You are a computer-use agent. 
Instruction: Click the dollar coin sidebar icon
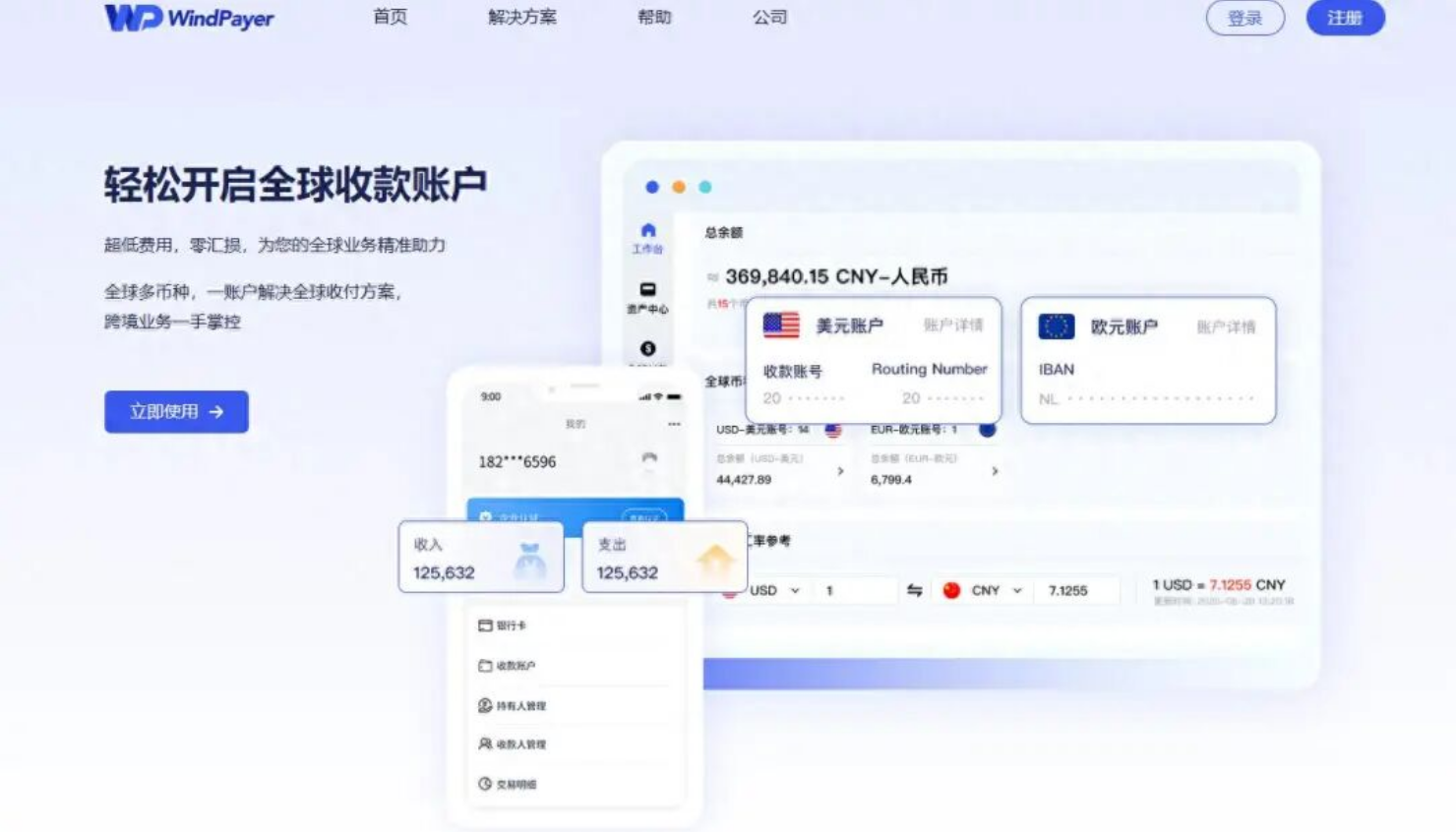tap(647, 348)
